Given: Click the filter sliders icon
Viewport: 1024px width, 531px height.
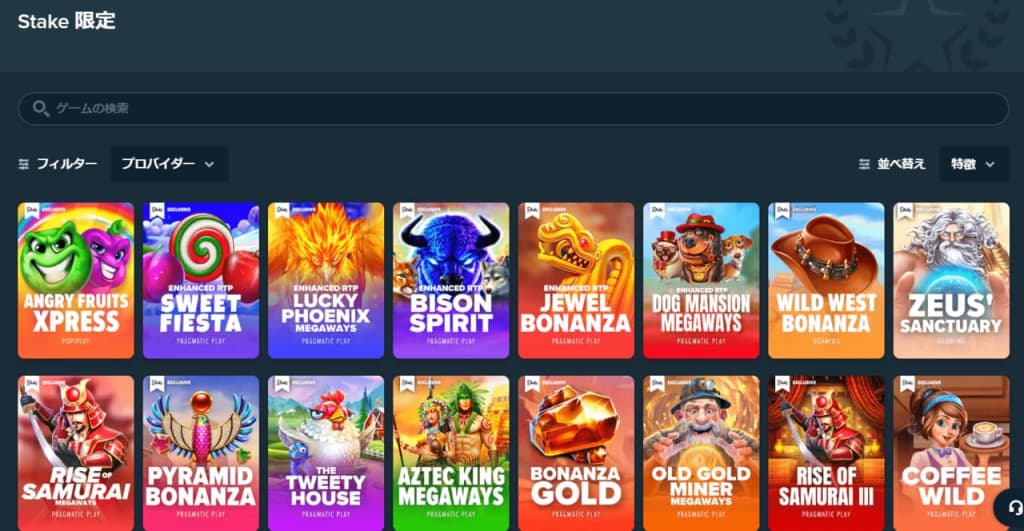Looking at the screenshot, I should tap(24, 164).
